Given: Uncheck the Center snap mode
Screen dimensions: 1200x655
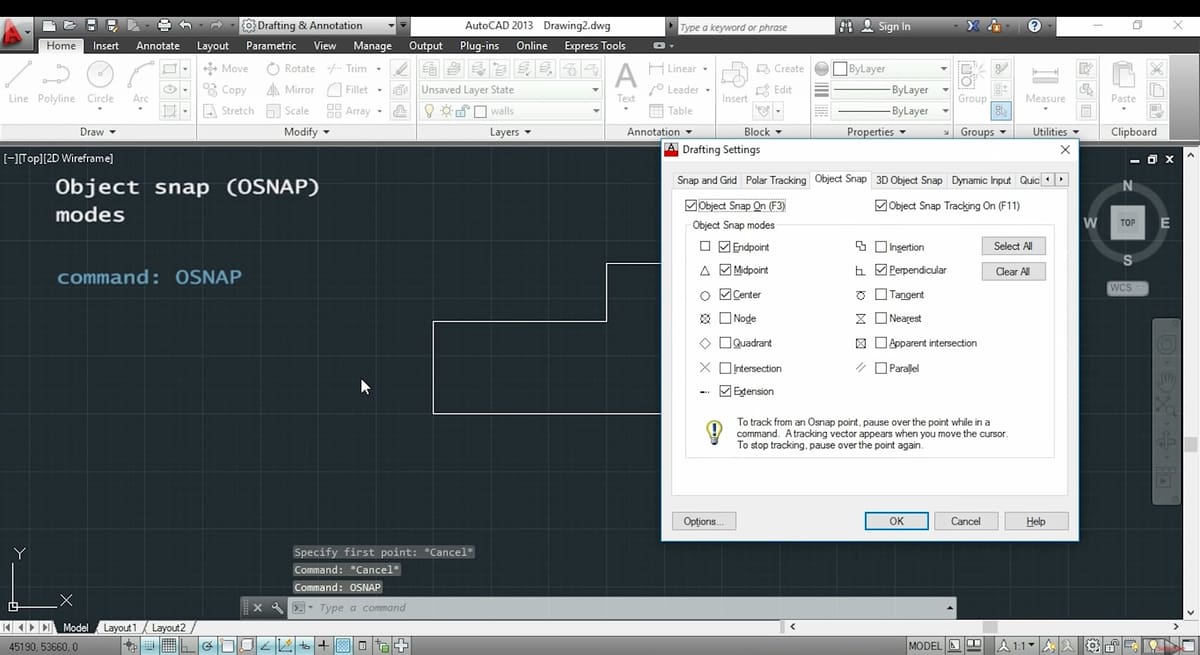Looking at the screenshot, I should point(725,294).
